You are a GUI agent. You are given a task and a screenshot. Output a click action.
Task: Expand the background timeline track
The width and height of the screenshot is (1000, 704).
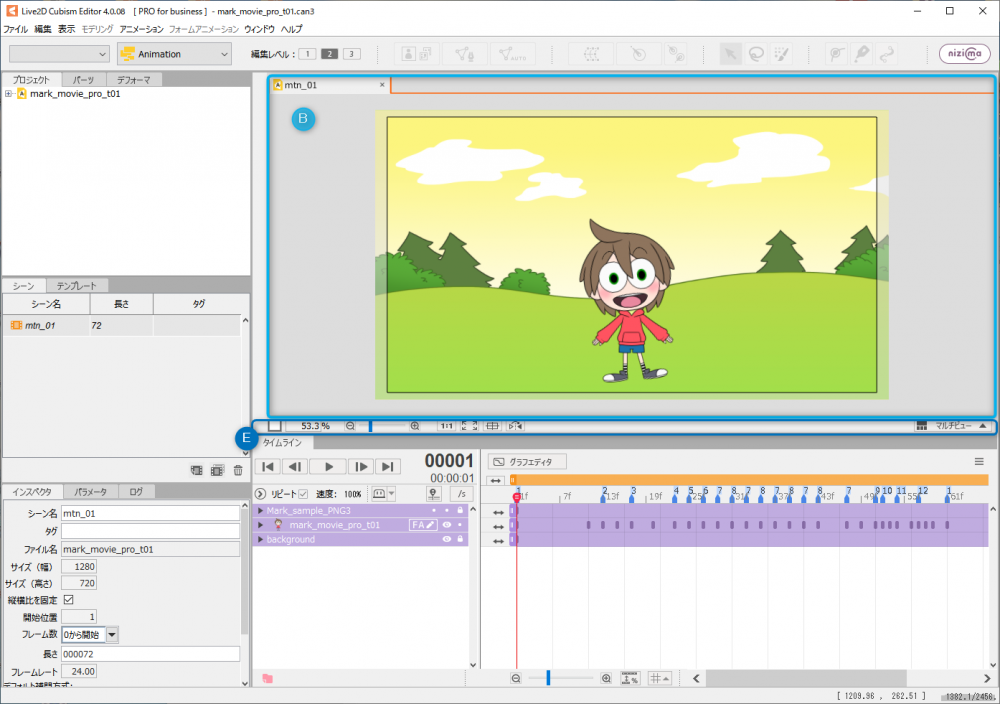260,539
